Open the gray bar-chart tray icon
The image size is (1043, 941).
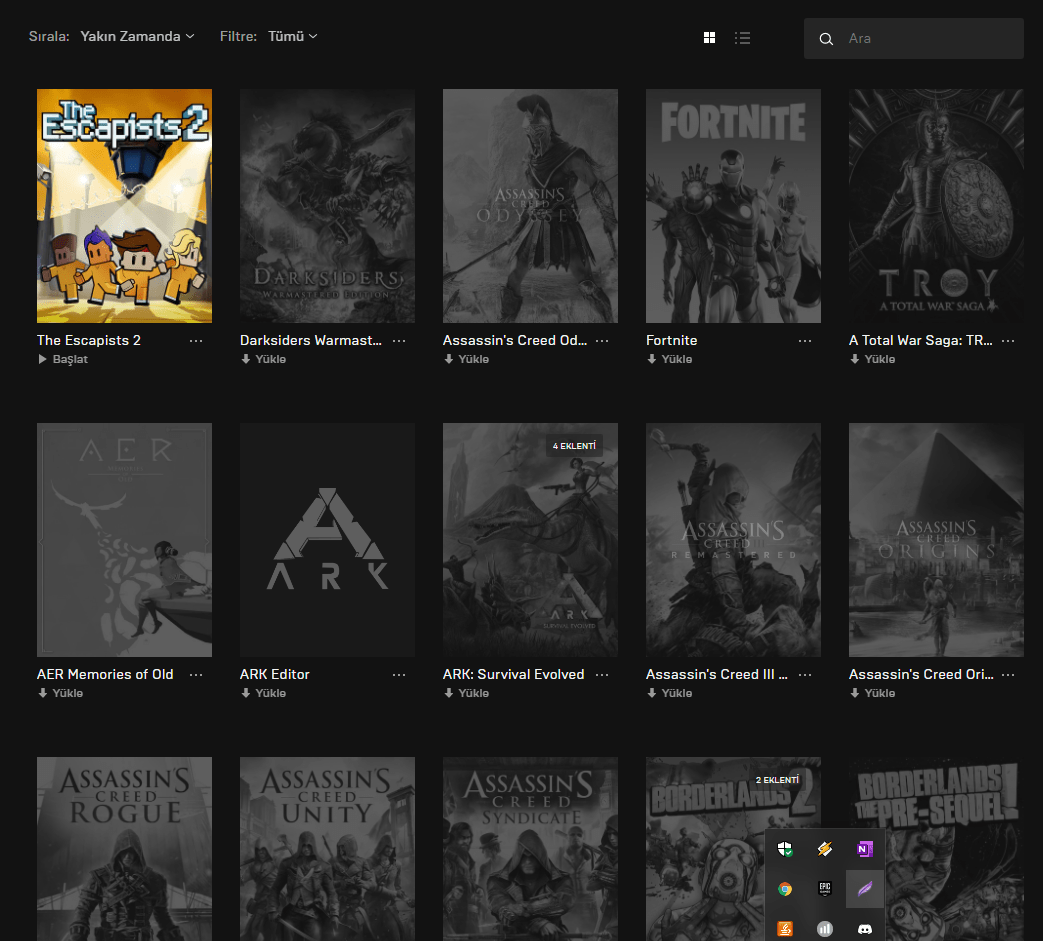825,929
